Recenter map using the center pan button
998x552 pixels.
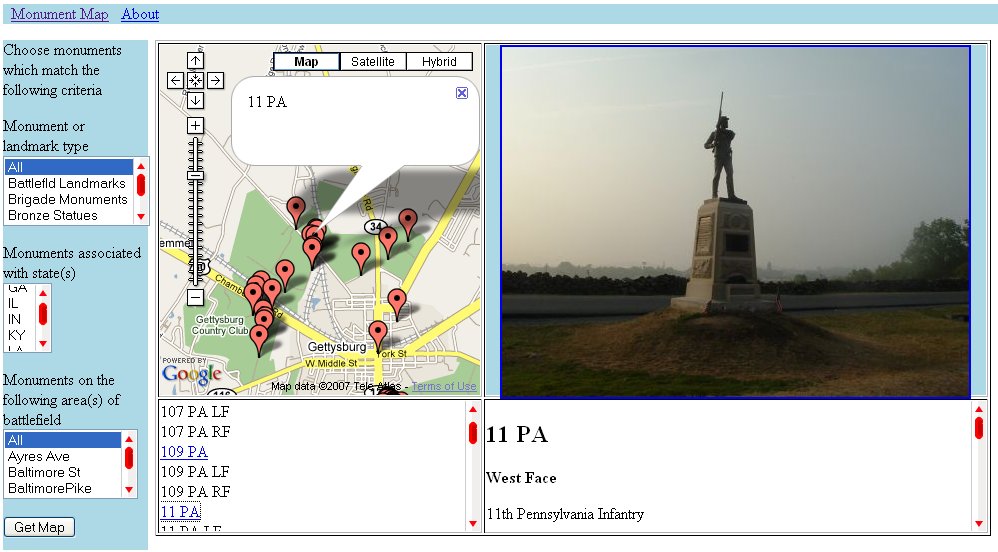195,80
